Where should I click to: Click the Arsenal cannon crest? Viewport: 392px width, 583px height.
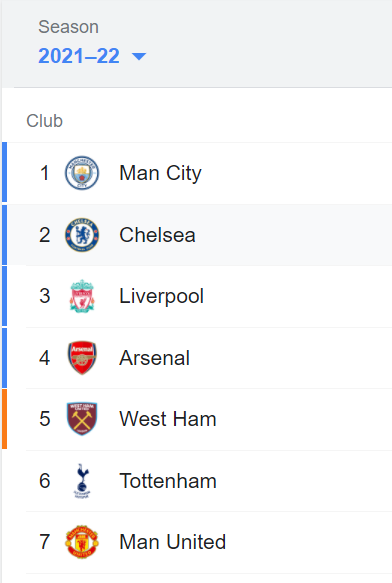click(82, 358)
